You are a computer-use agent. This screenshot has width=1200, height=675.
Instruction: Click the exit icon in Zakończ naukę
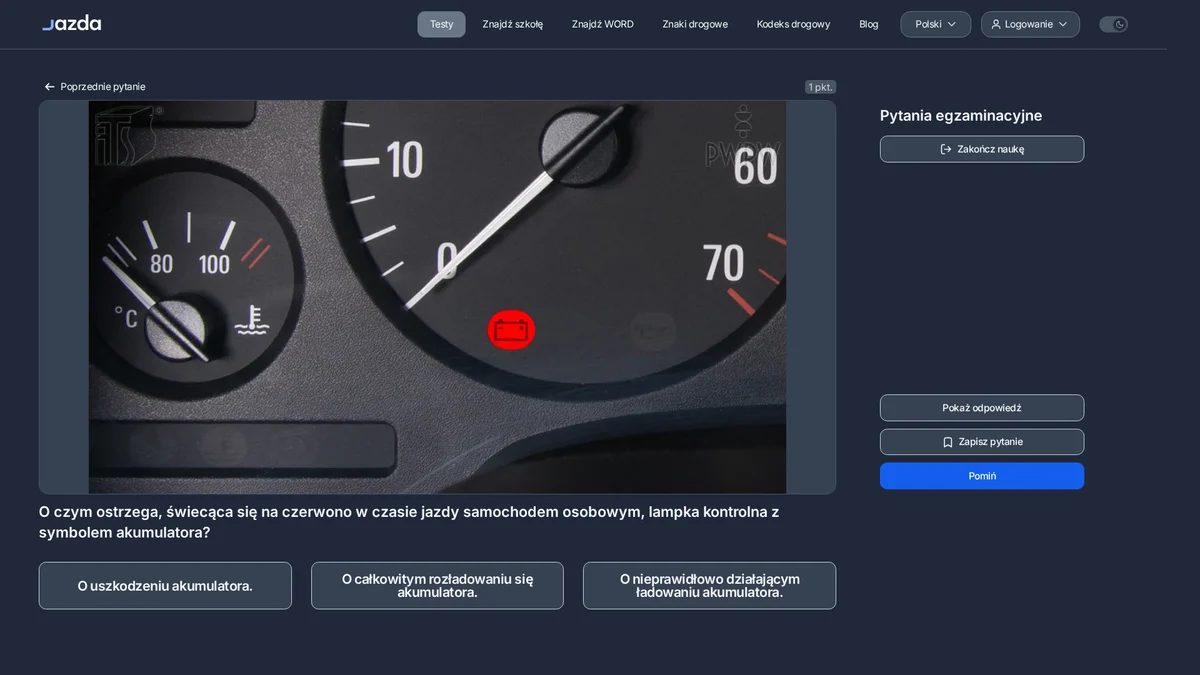coord(946,149)
